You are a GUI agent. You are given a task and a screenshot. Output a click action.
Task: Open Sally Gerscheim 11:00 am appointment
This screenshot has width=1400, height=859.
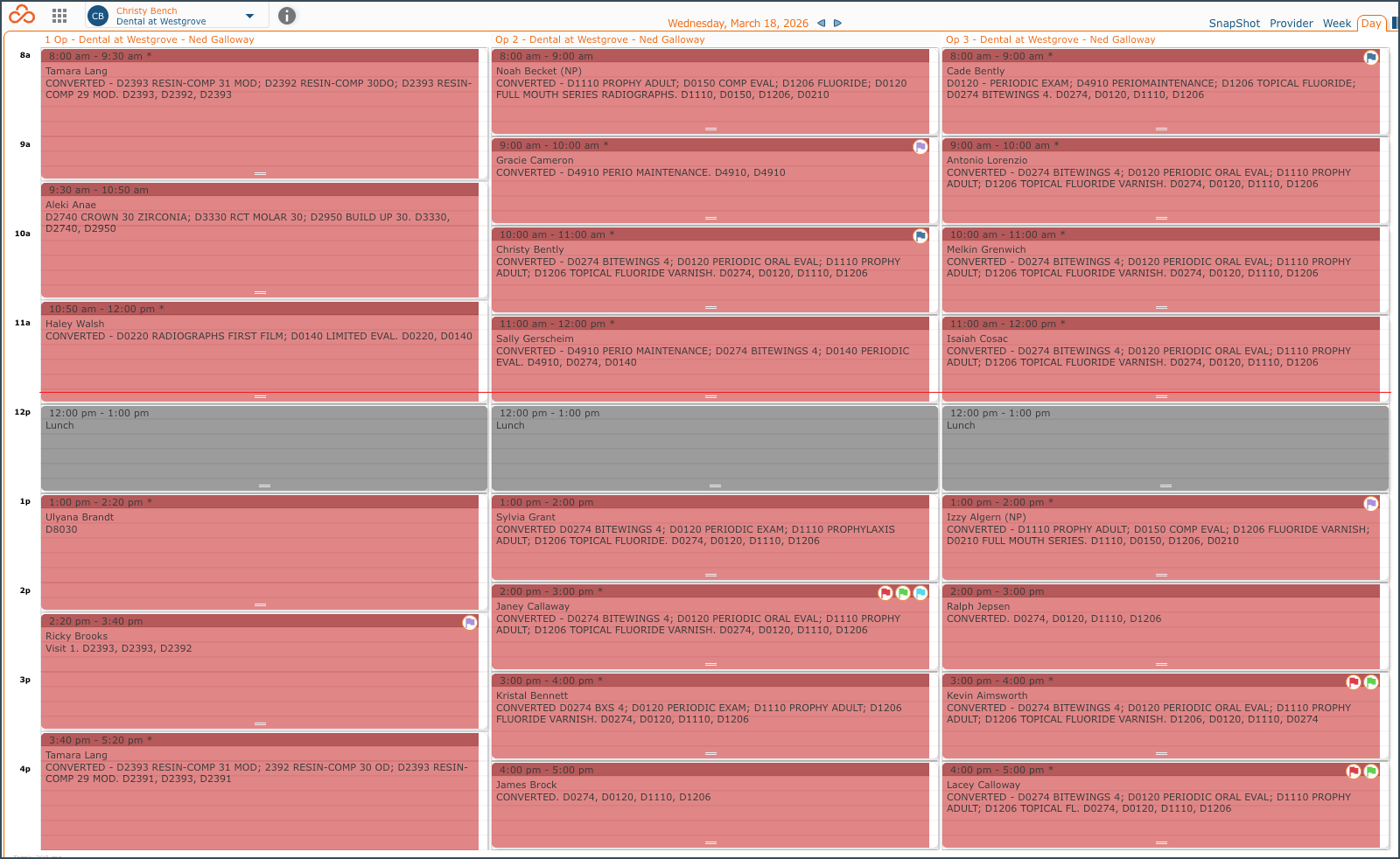click(710, 360)
